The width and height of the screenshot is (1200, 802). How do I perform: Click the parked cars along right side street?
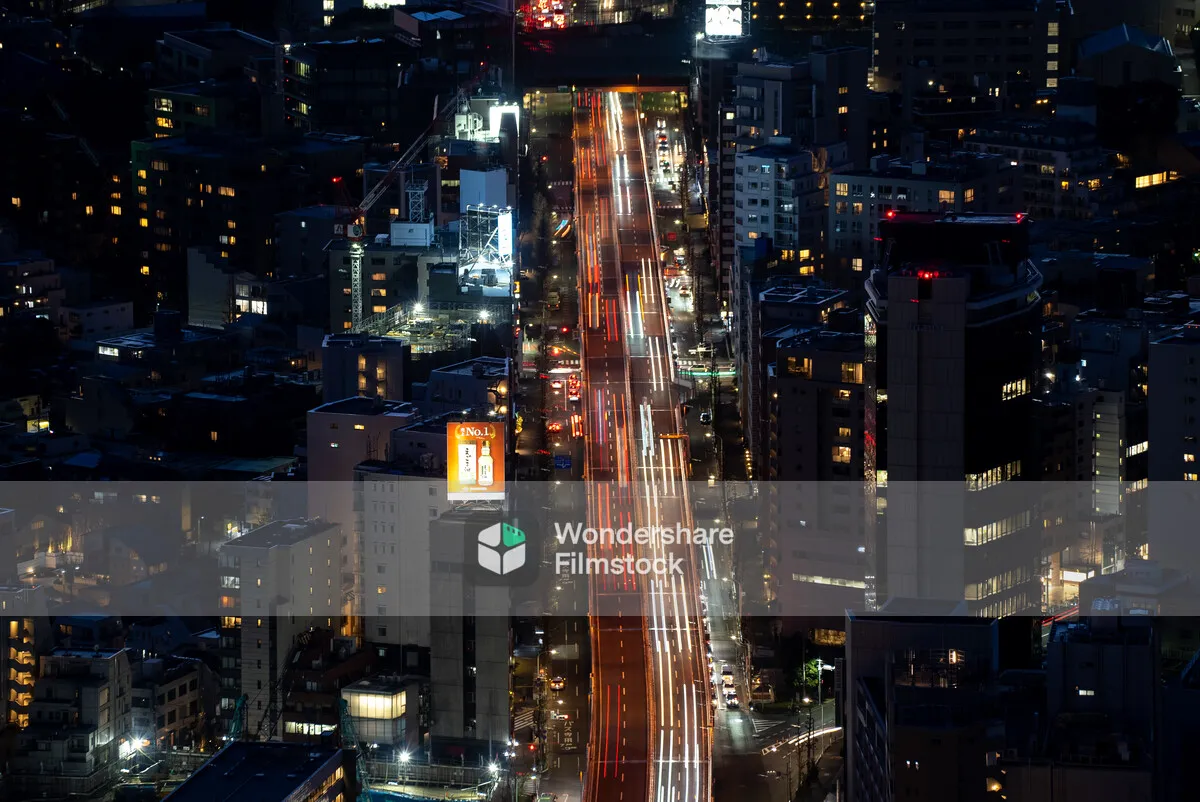tap(727, 688)
